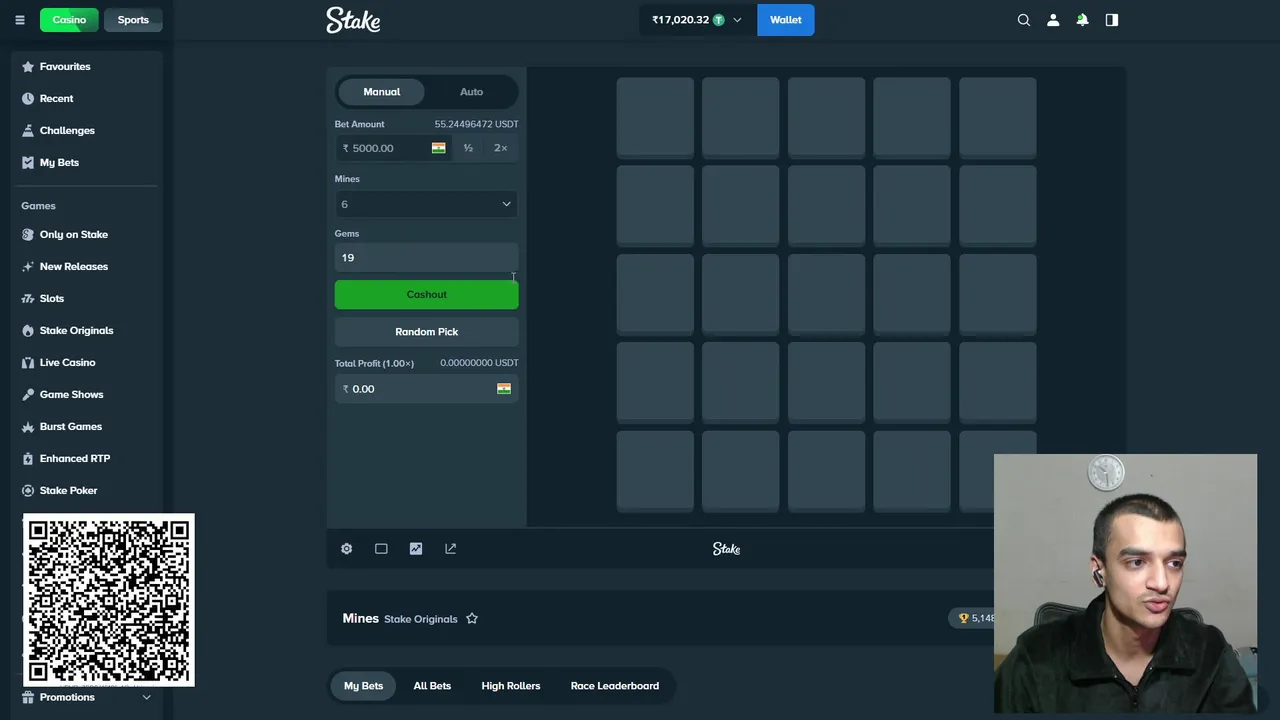This screenshot has width=1280, height=720.
Task: Open the pop-out game icon
Action: click(450, 549)
